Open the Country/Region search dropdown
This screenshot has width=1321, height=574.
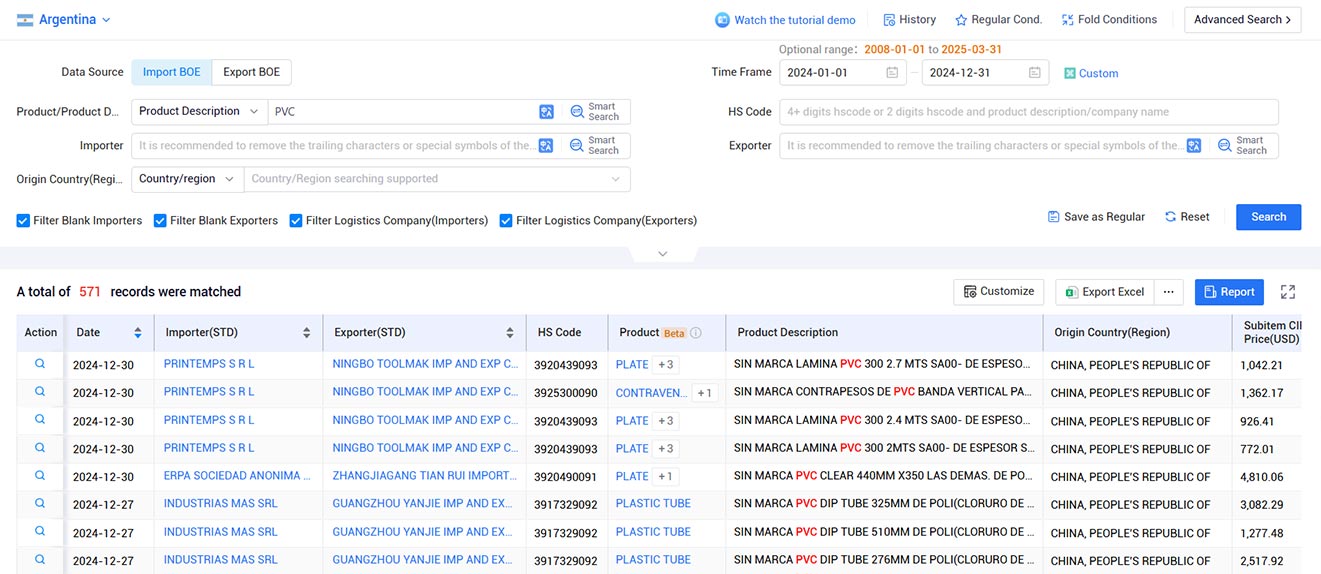click(437, 179)
